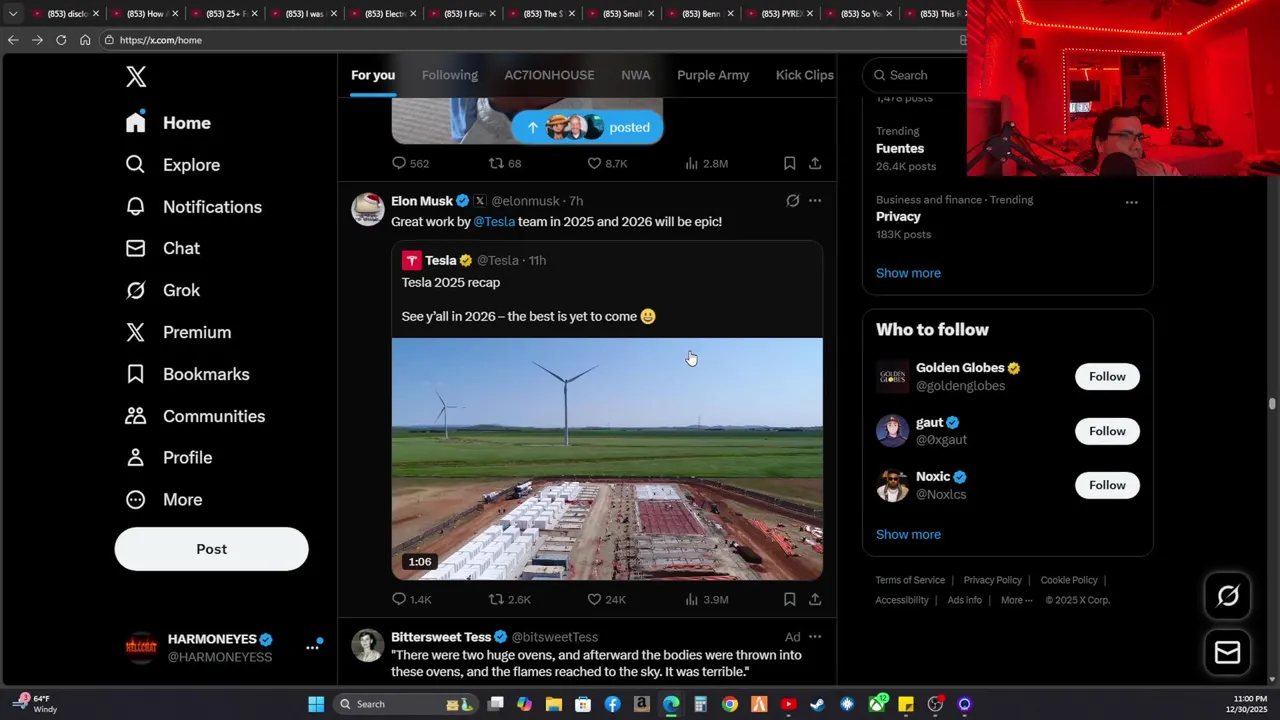Switch to the Purple Army tab
Viewport: 1280px width, 720px height.
point(713,75)
